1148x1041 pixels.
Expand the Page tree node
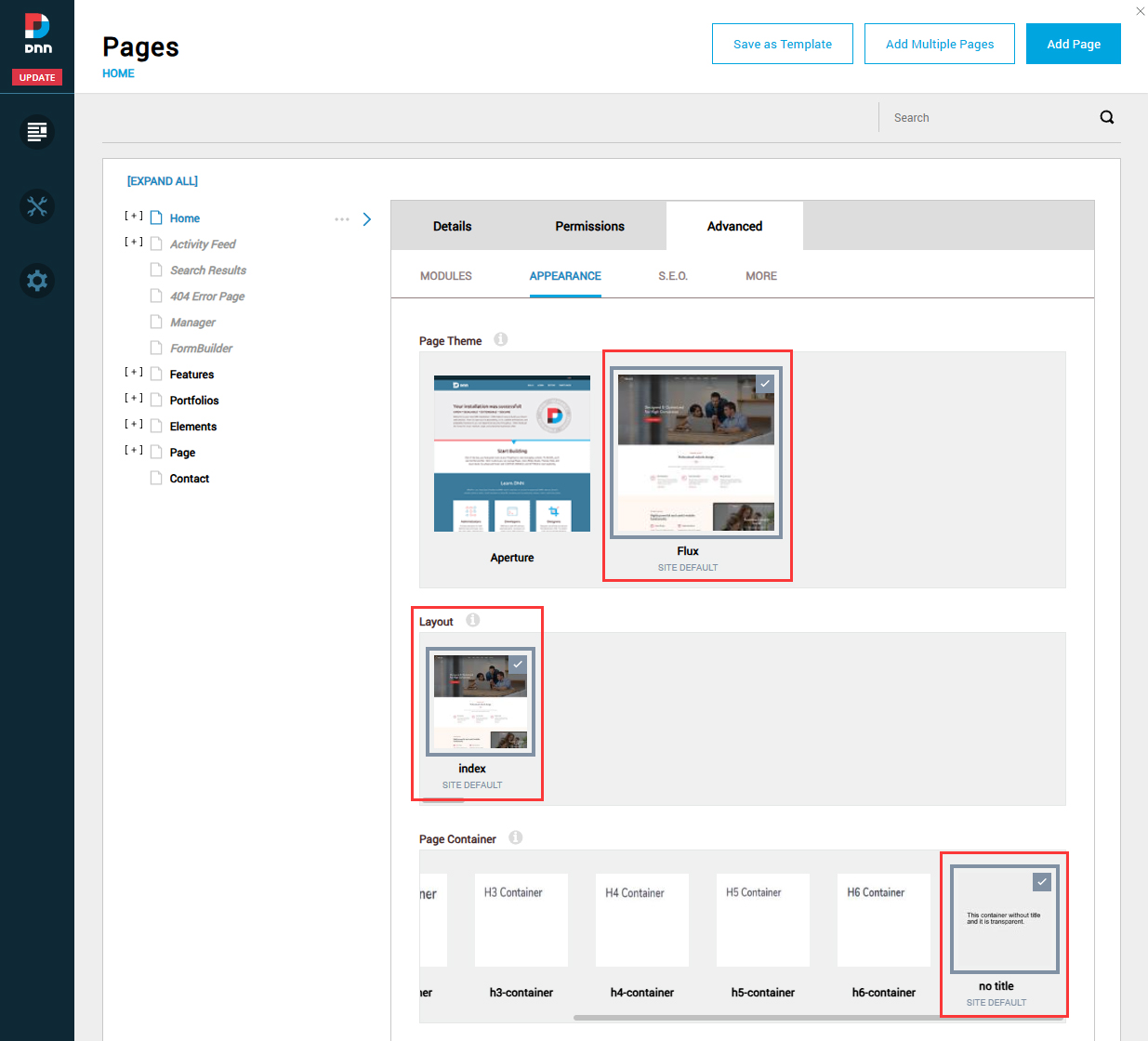tap(134, 450)
